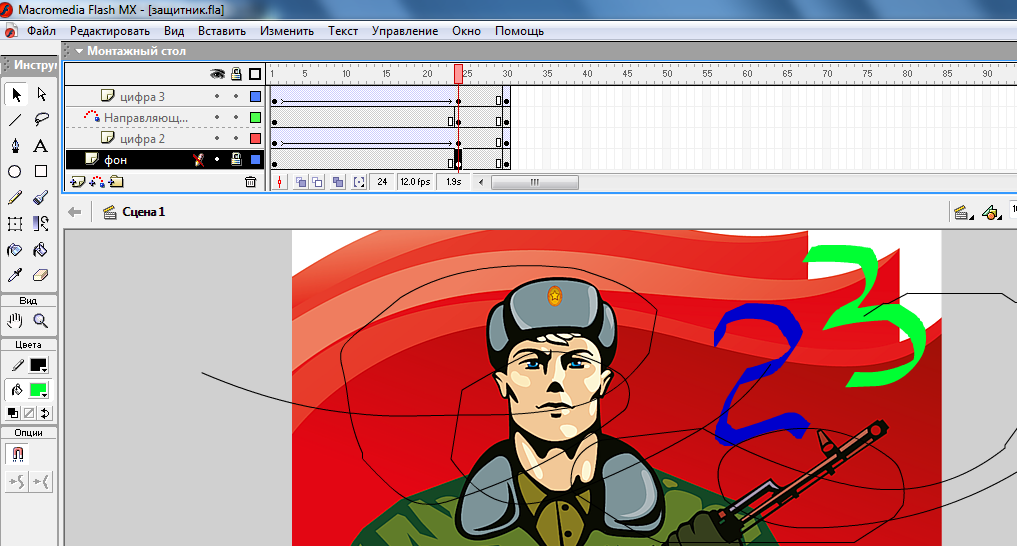Select the Pen tool

[16, 146]
